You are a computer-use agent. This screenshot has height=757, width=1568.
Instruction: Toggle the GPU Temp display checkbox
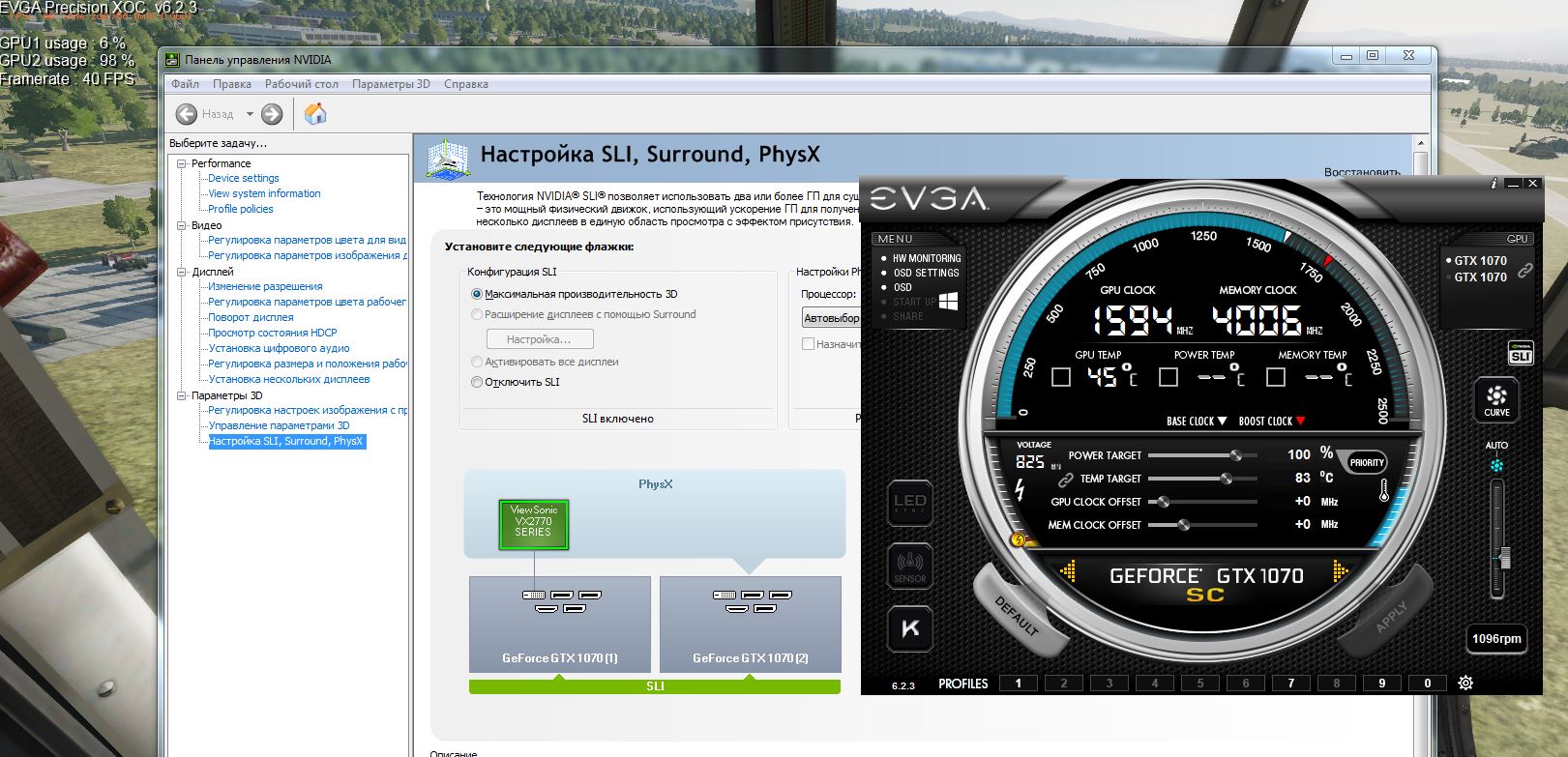coord(1061,377)
